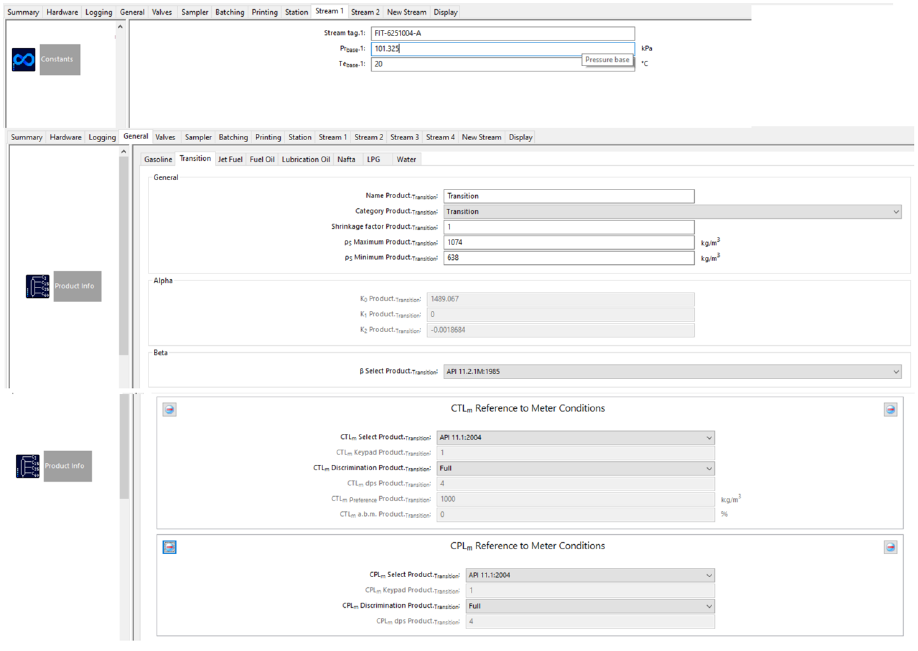
Task: Open Display tab in top window
Action: click(x=446, y=12)
